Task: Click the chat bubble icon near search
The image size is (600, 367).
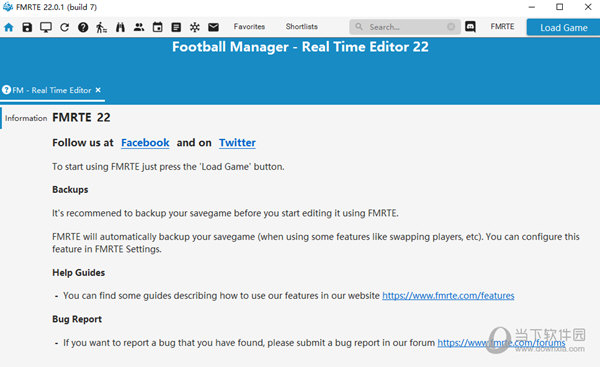Action: click(470, 26)
